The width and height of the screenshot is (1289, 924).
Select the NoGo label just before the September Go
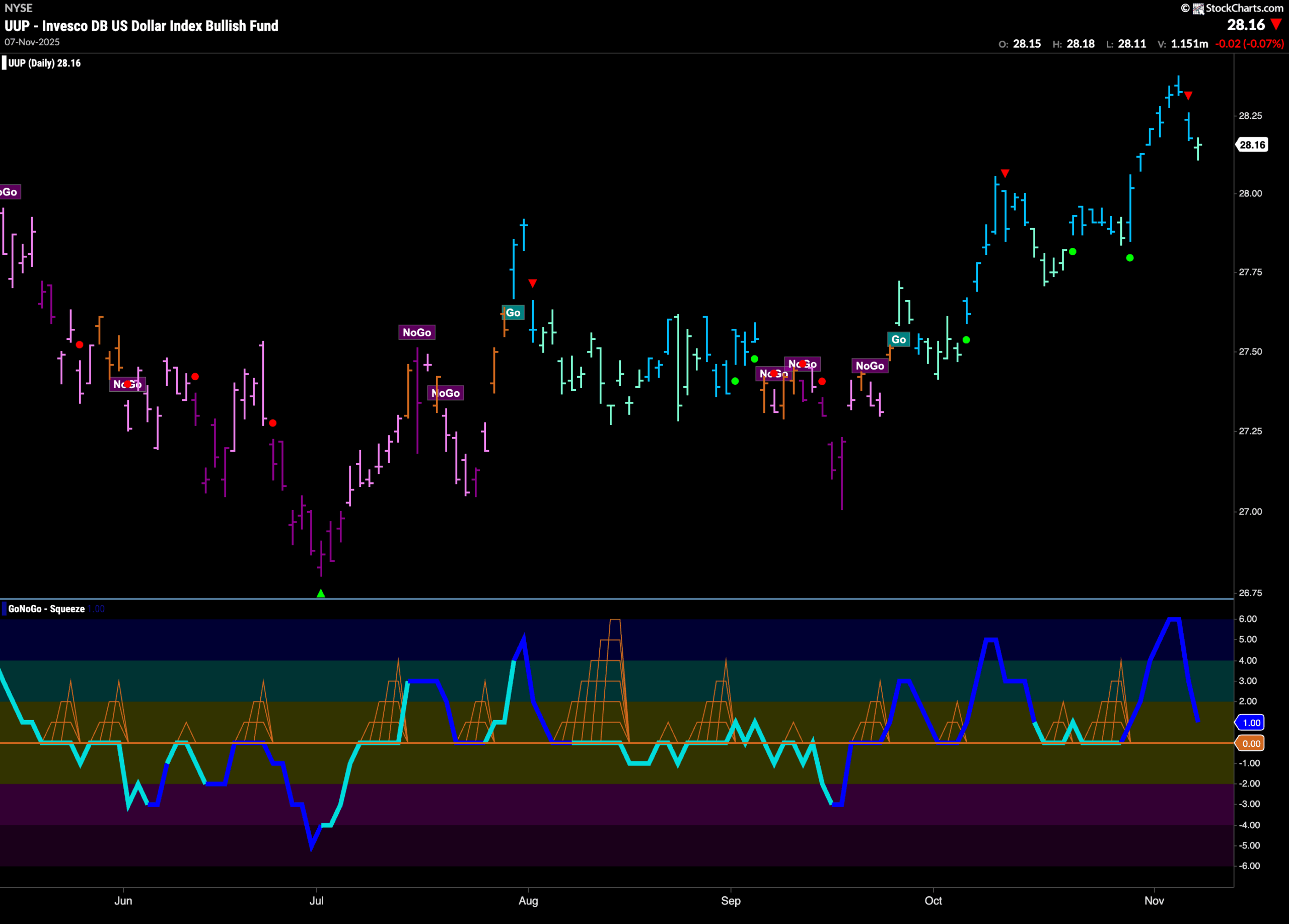click(870, 366)
